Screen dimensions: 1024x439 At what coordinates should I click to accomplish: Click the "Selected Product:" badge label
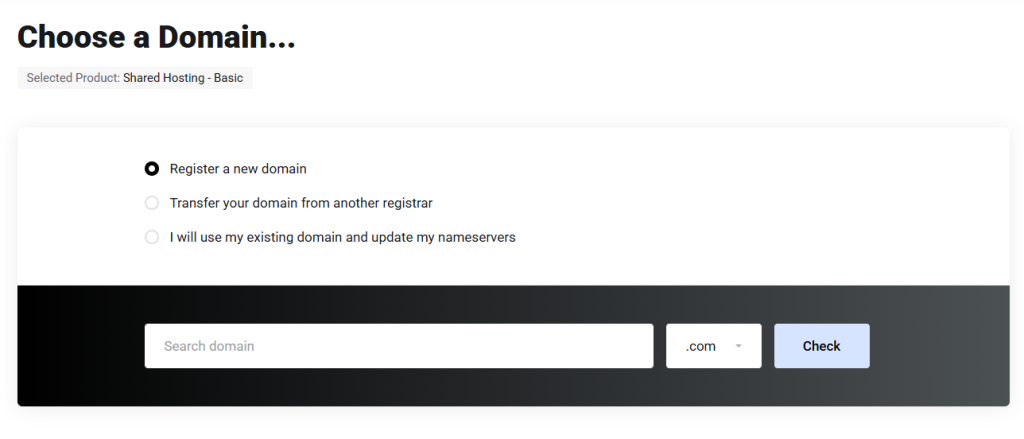click(72, 78)
